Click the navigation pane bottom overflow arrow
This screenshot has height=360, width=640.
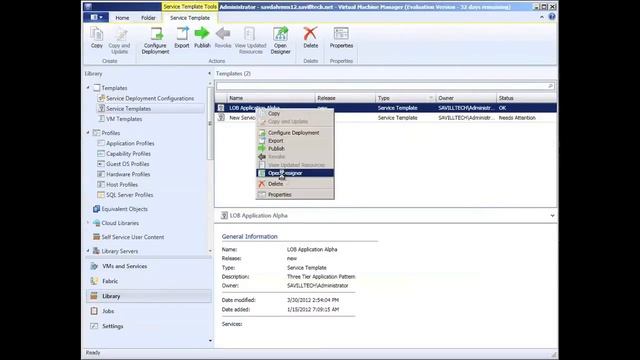(210, 341)
